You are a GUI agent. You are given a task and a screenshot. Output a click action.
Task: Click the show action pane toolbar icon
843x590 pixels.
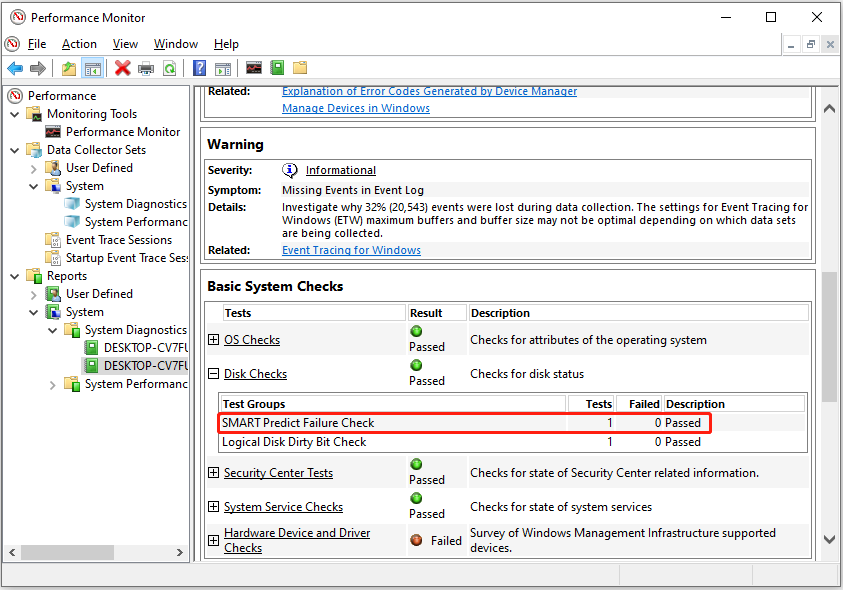(222, 68)
